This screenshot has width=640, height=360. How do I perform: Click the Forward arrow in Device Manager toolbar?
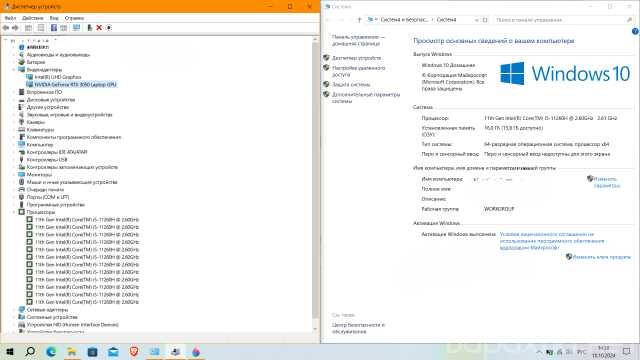tap(15, 28)
